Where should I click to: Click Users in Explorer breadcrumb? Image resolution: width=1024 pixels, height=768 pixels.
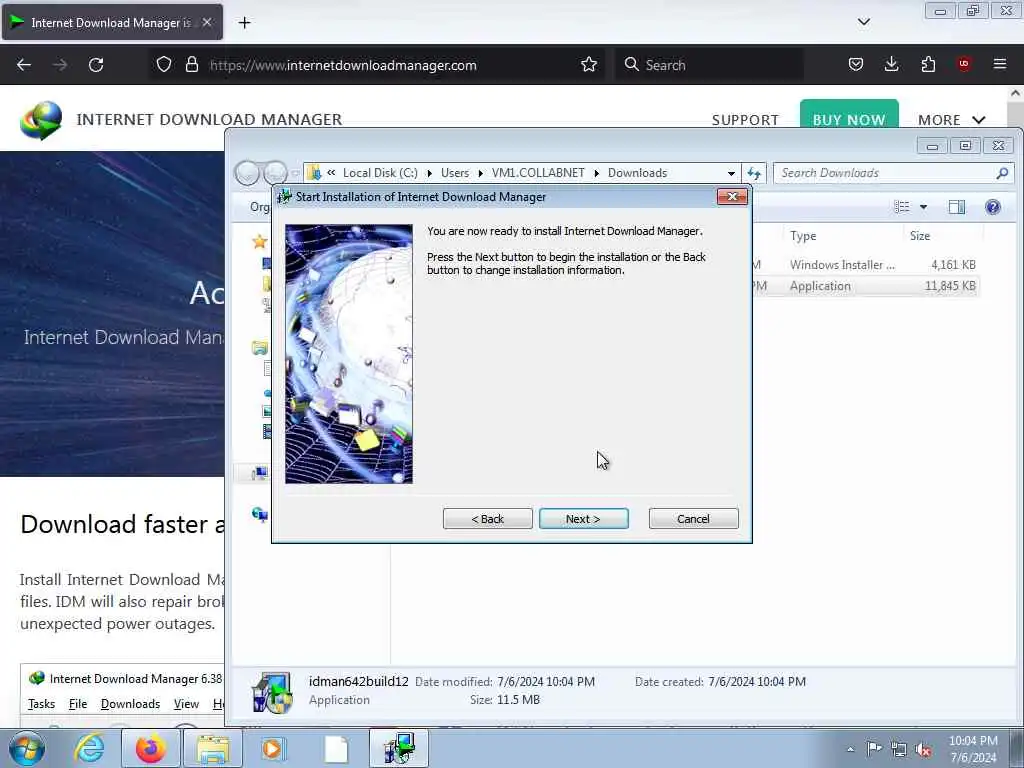click(x=455, y=173)
